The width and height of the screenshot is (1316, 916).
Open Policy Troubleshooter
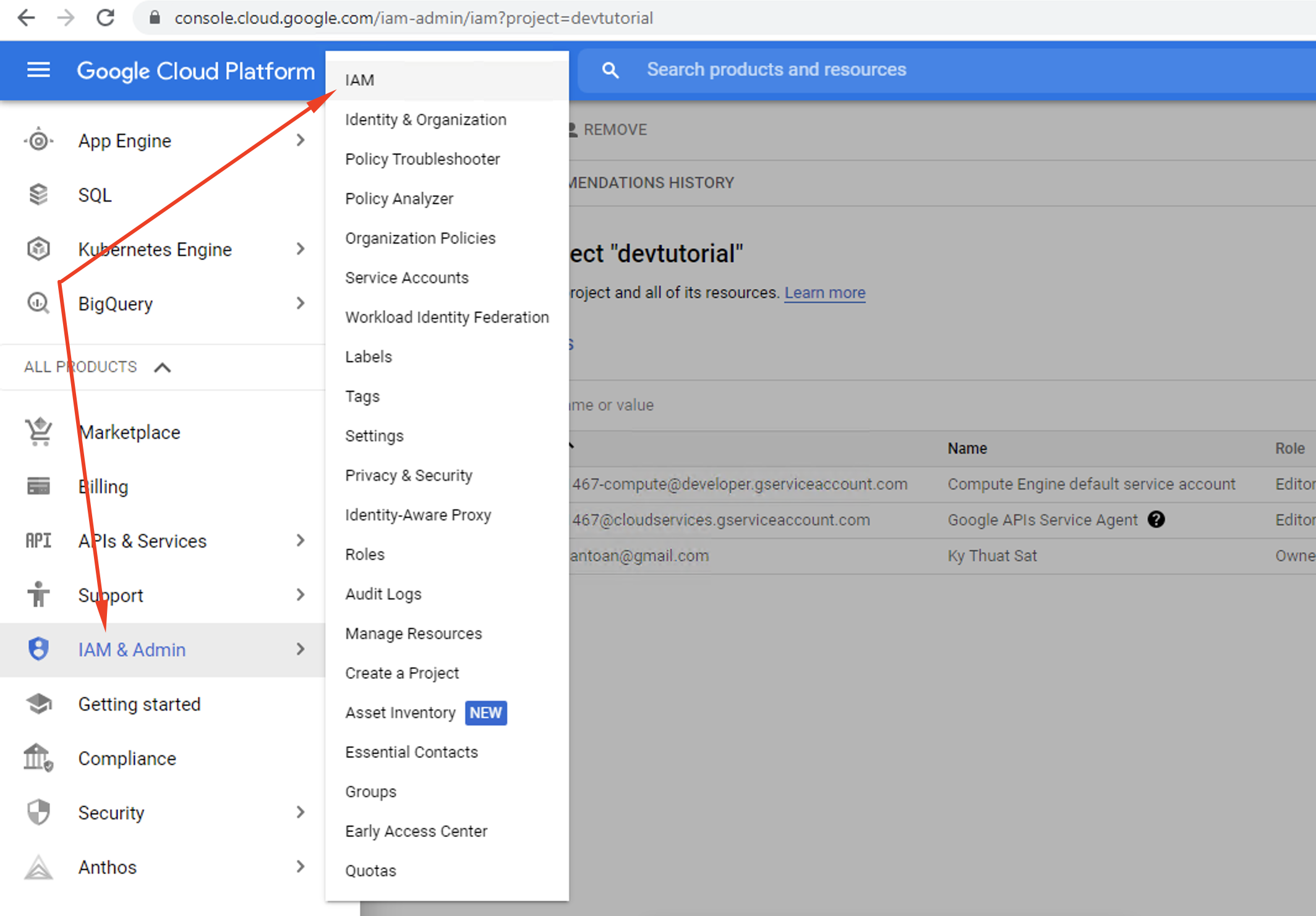tap(447, 159)
